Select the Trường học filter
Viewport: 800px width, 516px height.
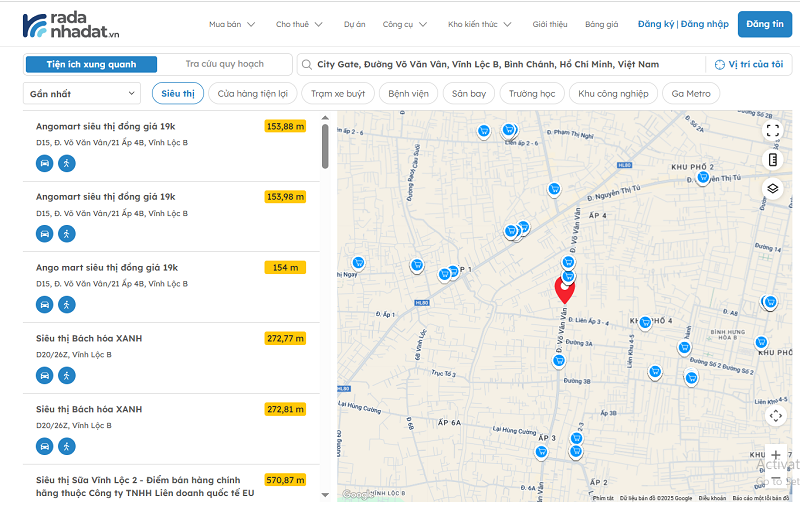532,94
